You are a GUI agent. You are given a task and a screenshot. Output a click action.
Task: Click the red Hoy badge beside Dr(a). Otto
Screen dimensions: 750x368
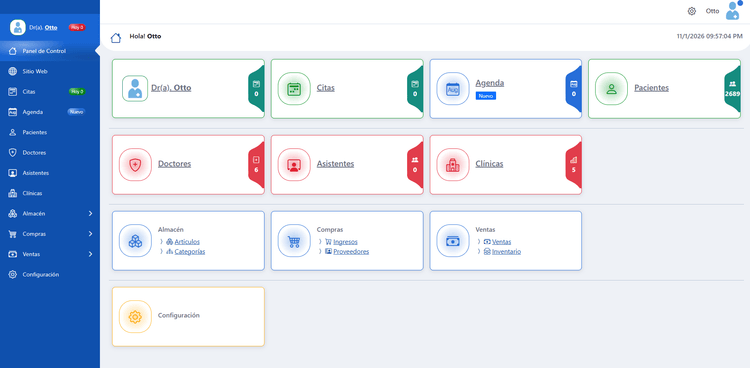pyautogui.click(x=77, y=27)
